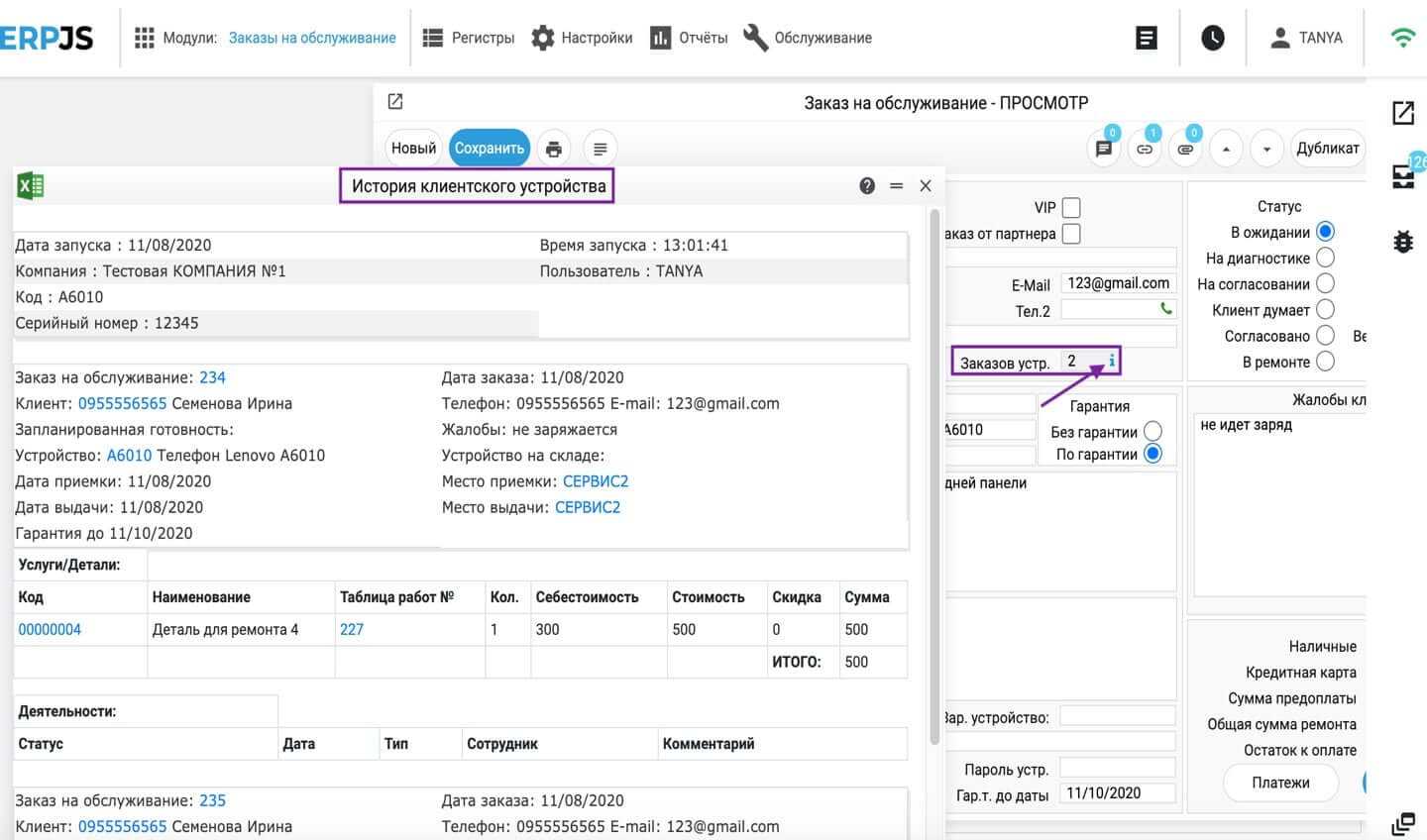Expand the down arrow next to Дубликат
The image size is (1427, 840).
[1266, 149]
